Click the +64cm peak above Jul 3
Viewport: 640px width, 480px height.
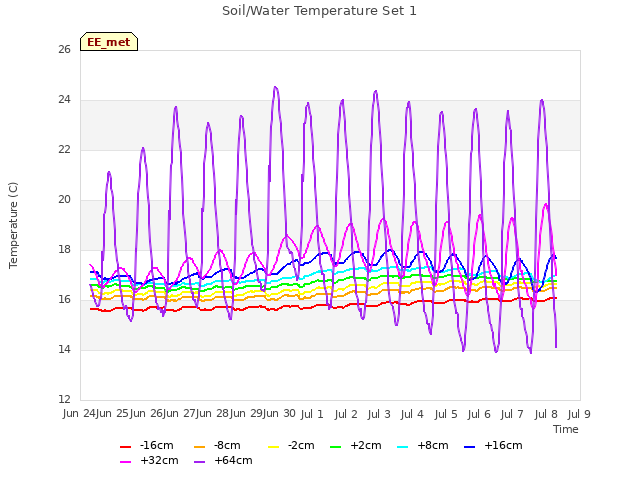376,91
